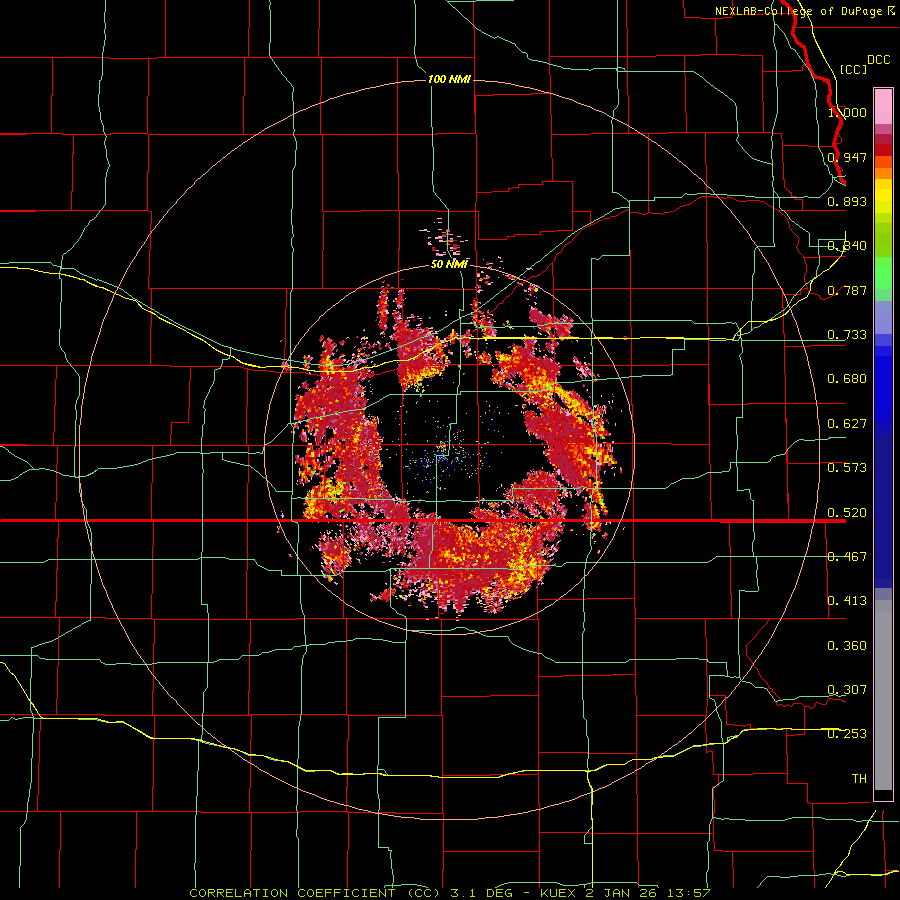Click the TH threshold label

(859, 779)
